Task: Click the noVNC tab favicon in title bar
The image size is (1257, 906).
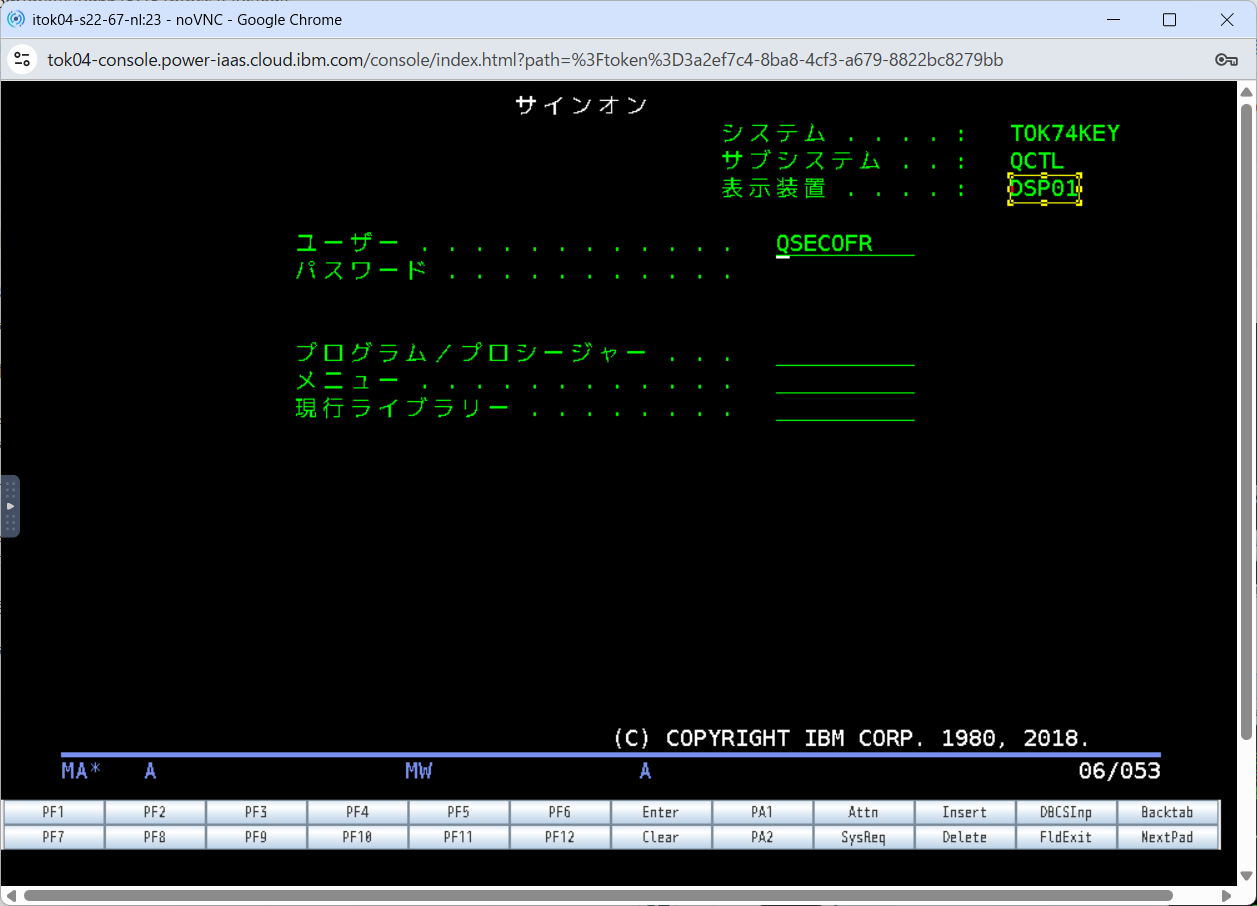Action: coord(16,19)
